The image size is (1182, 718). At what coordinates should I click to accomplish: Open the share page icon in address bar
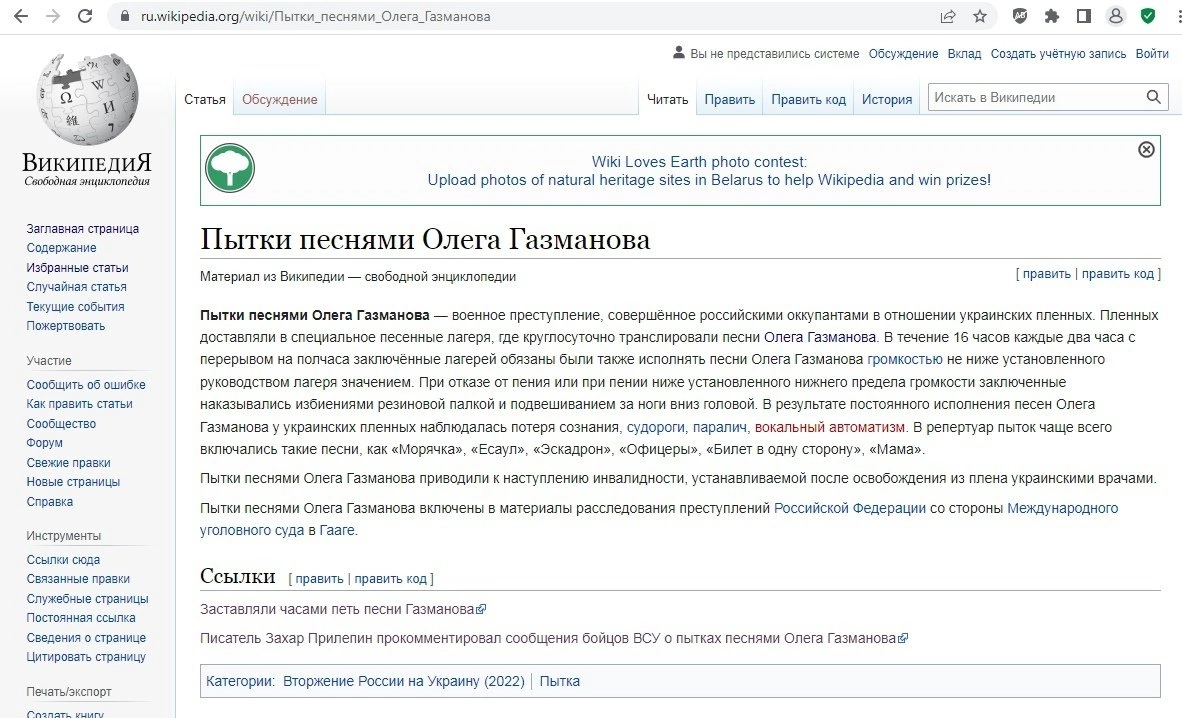click(x=948, y=16)
